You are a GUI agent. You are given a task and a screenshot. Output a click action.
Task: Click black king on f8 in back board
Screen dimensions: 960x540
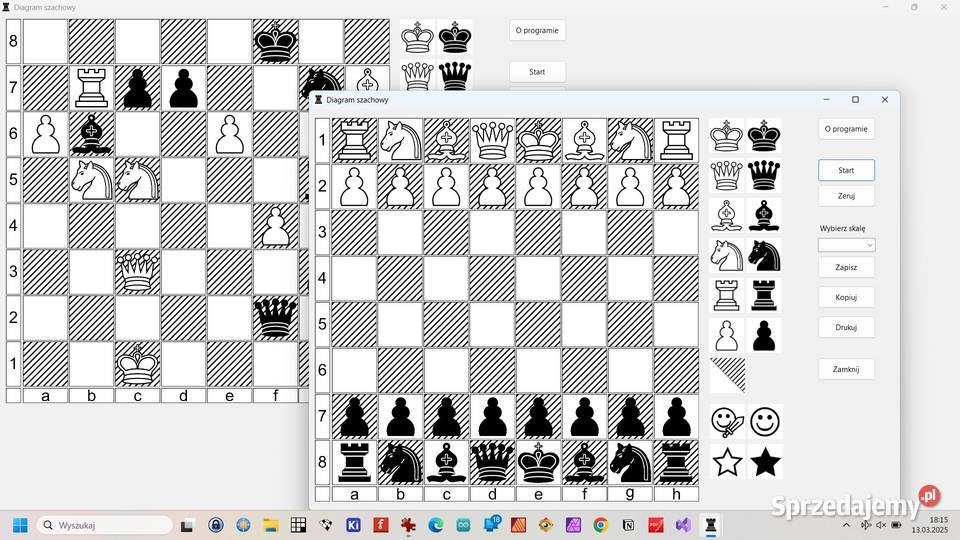coord(276,42)
